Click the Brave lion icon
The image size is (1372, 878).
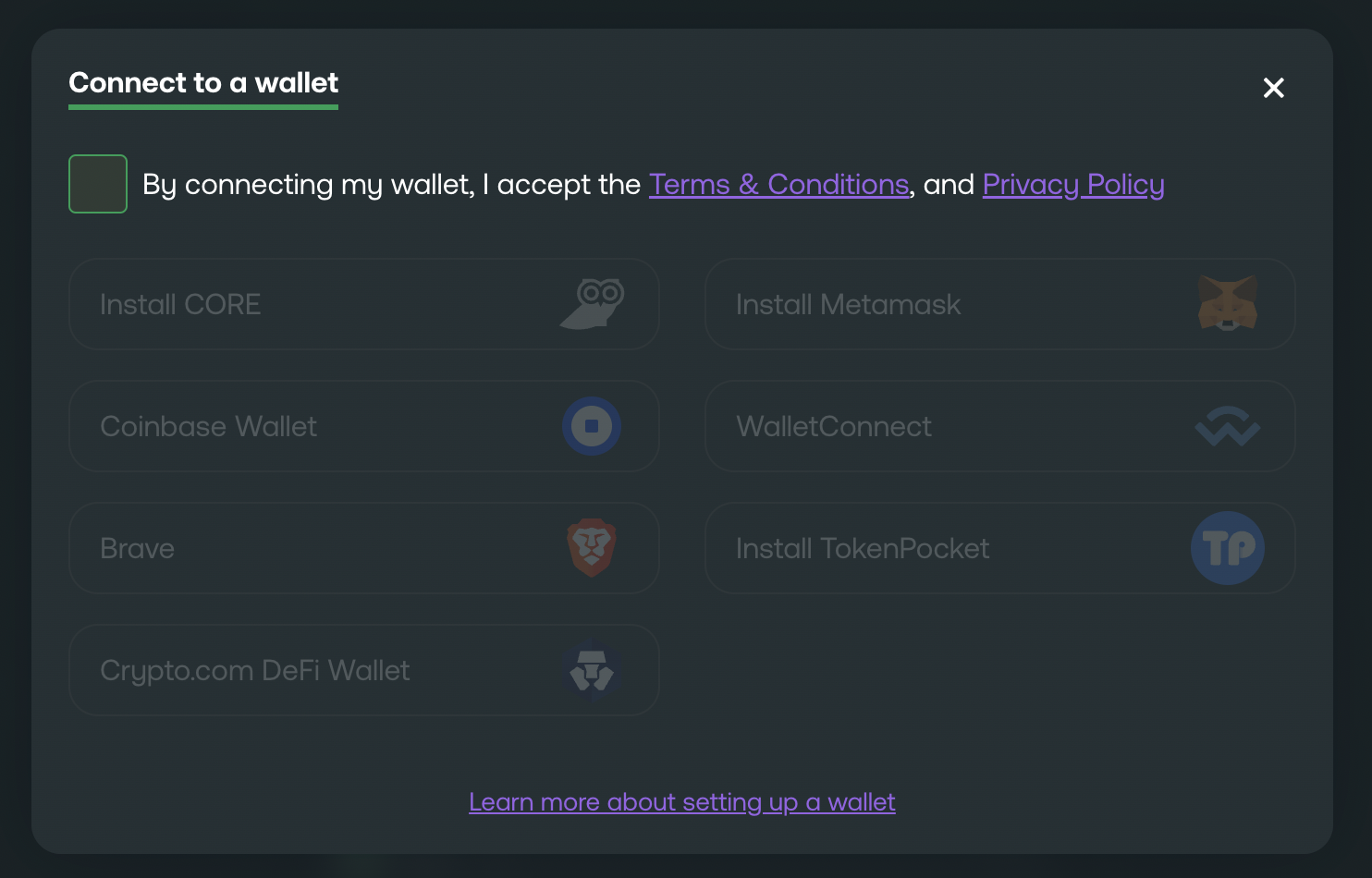pyautogui.click(x=592, y=547)
